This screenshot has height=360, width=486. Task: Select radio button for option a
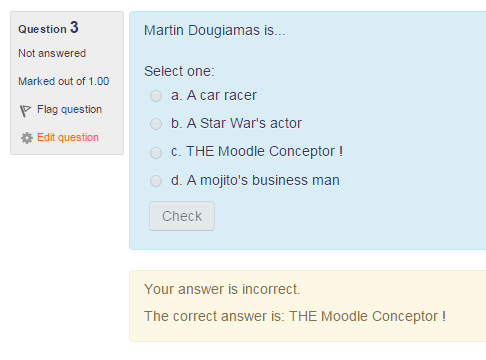(156, 96)
